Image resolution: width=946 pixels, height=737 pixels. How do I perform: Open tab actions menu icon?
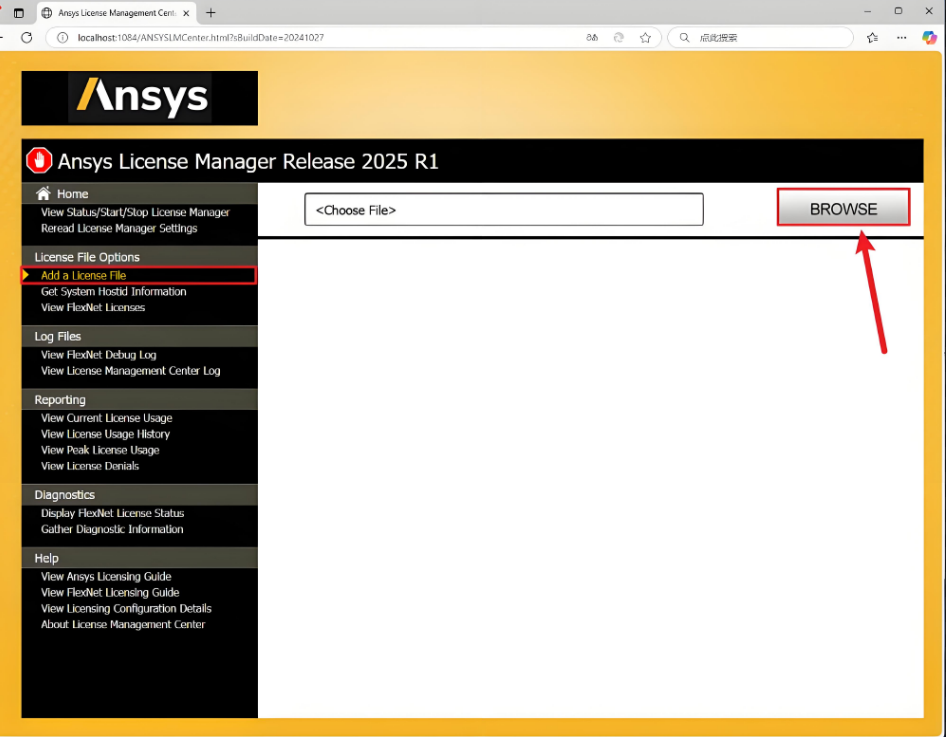pyautogui.click(x=19, y=13)
